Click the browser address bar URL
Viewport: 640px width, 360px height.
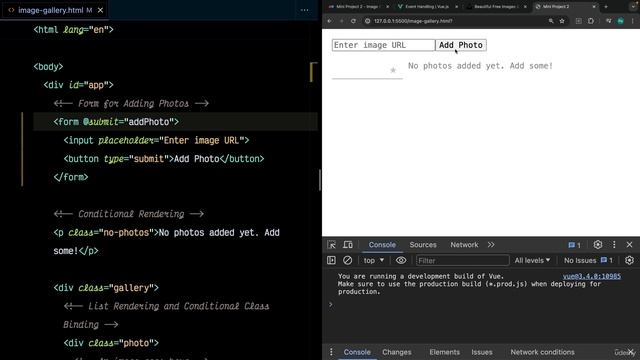pos(413,21)
